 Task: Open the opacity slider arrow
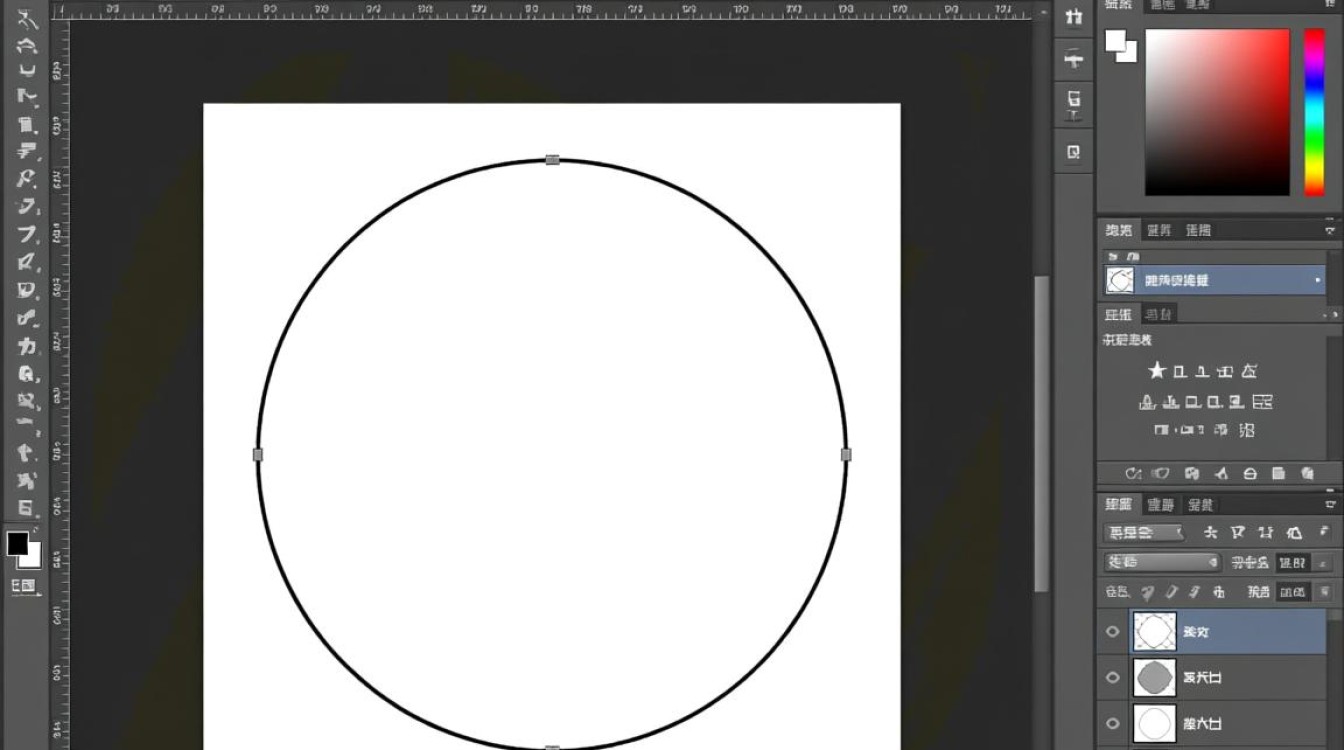tap(1320, 563)
